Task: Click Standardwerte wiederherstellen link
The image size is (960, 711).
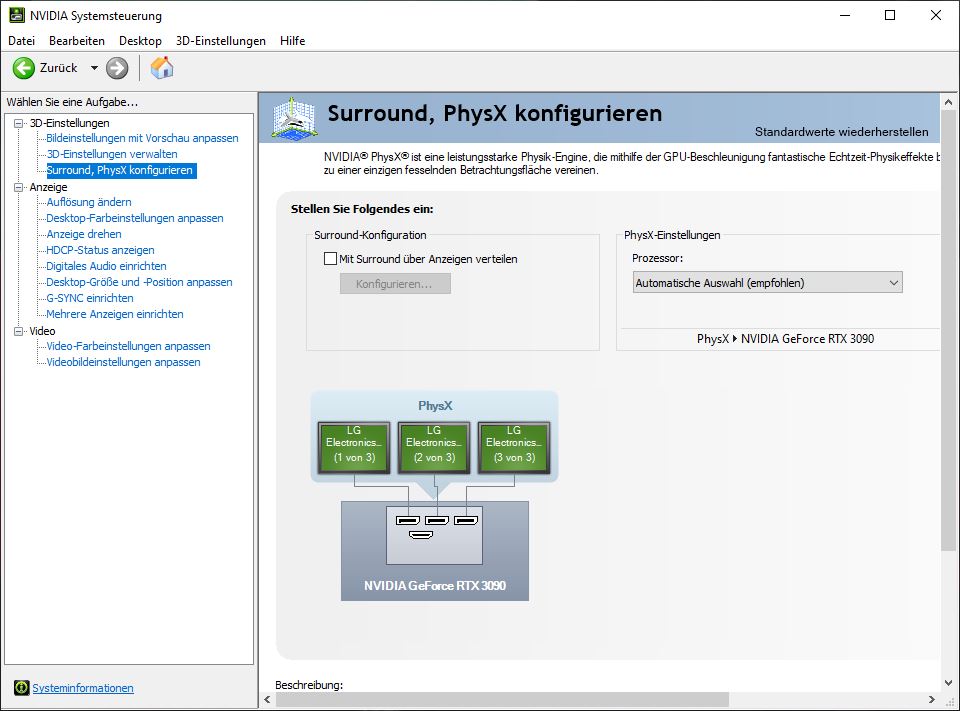Action: click(841, 132)
